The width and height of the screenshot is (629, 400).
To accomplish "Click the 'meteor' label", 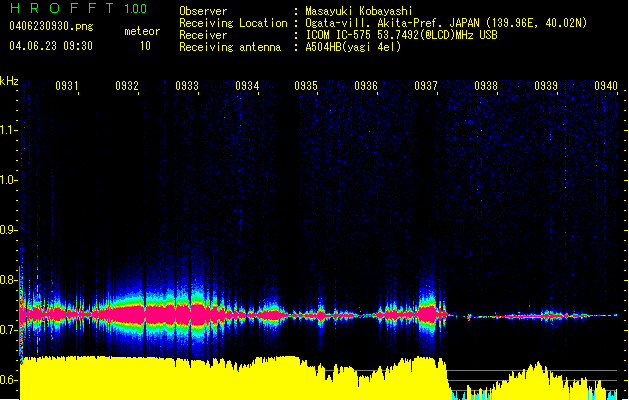I will 142,31.
